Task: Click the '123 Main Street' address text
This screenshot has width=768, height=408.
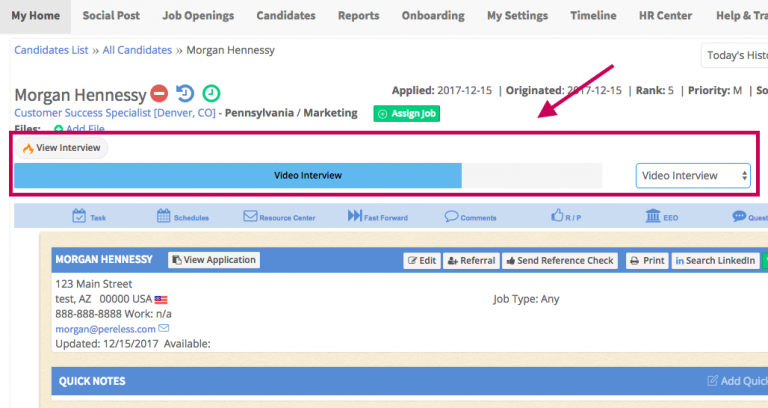Action: point(94,284)
